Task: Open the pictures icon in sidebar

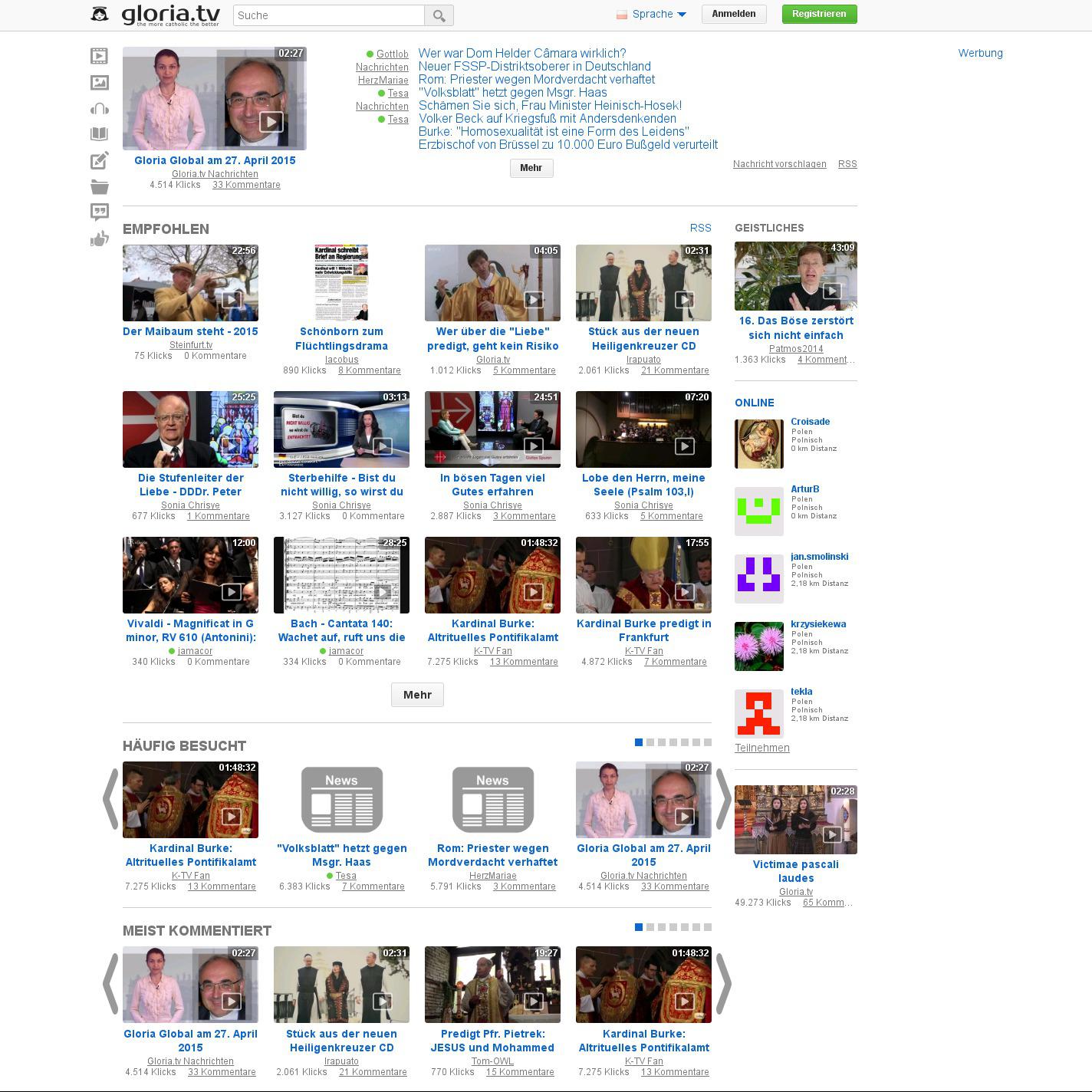Action: coord(99,83)
